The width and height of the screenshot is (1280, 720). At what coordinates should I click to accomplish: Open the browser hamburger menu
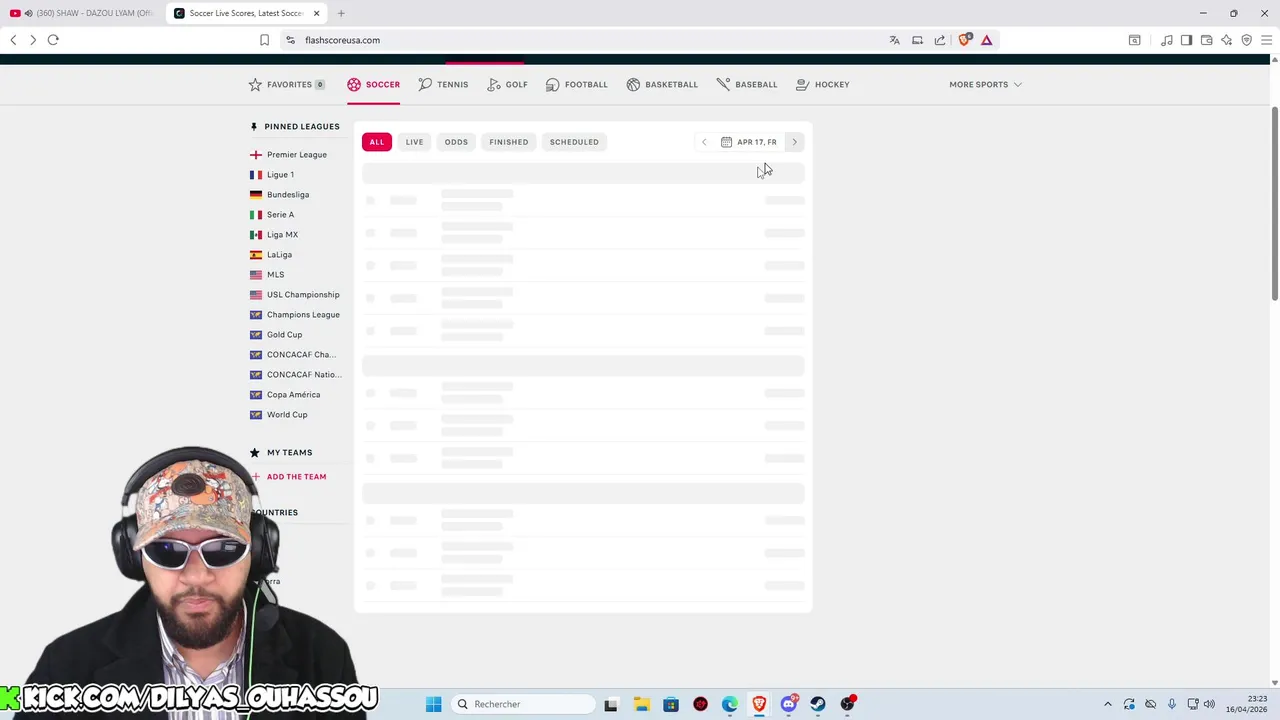point(1266,40)
